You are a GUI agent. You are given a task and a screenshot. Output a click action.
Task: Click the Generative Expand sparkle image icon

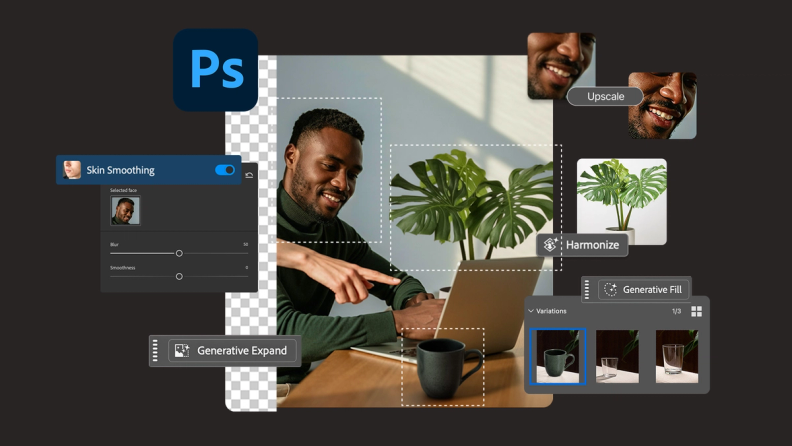click(x=182, y=351)
